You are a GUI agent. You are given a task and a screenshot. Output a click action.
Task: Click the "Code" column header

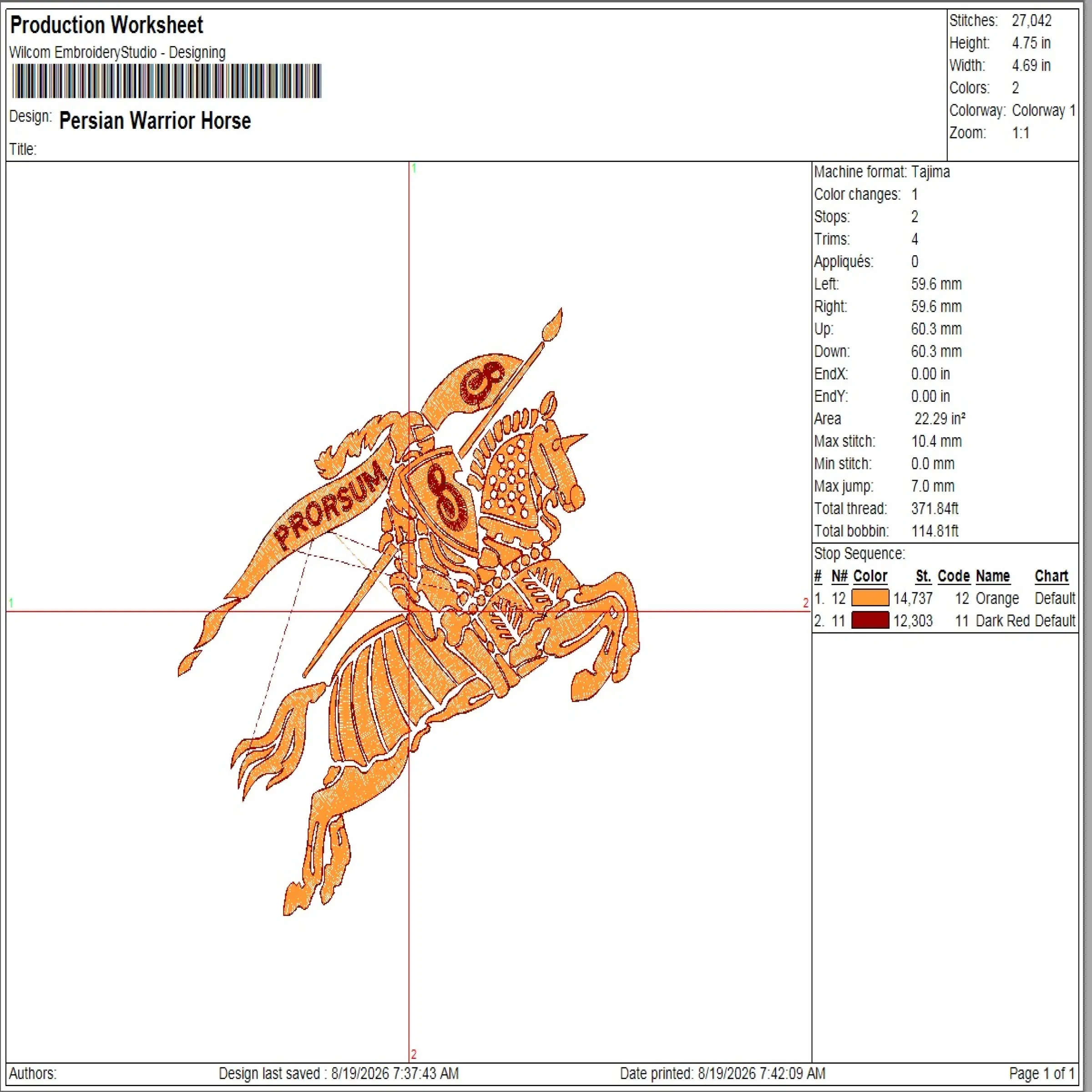(954, 576)
